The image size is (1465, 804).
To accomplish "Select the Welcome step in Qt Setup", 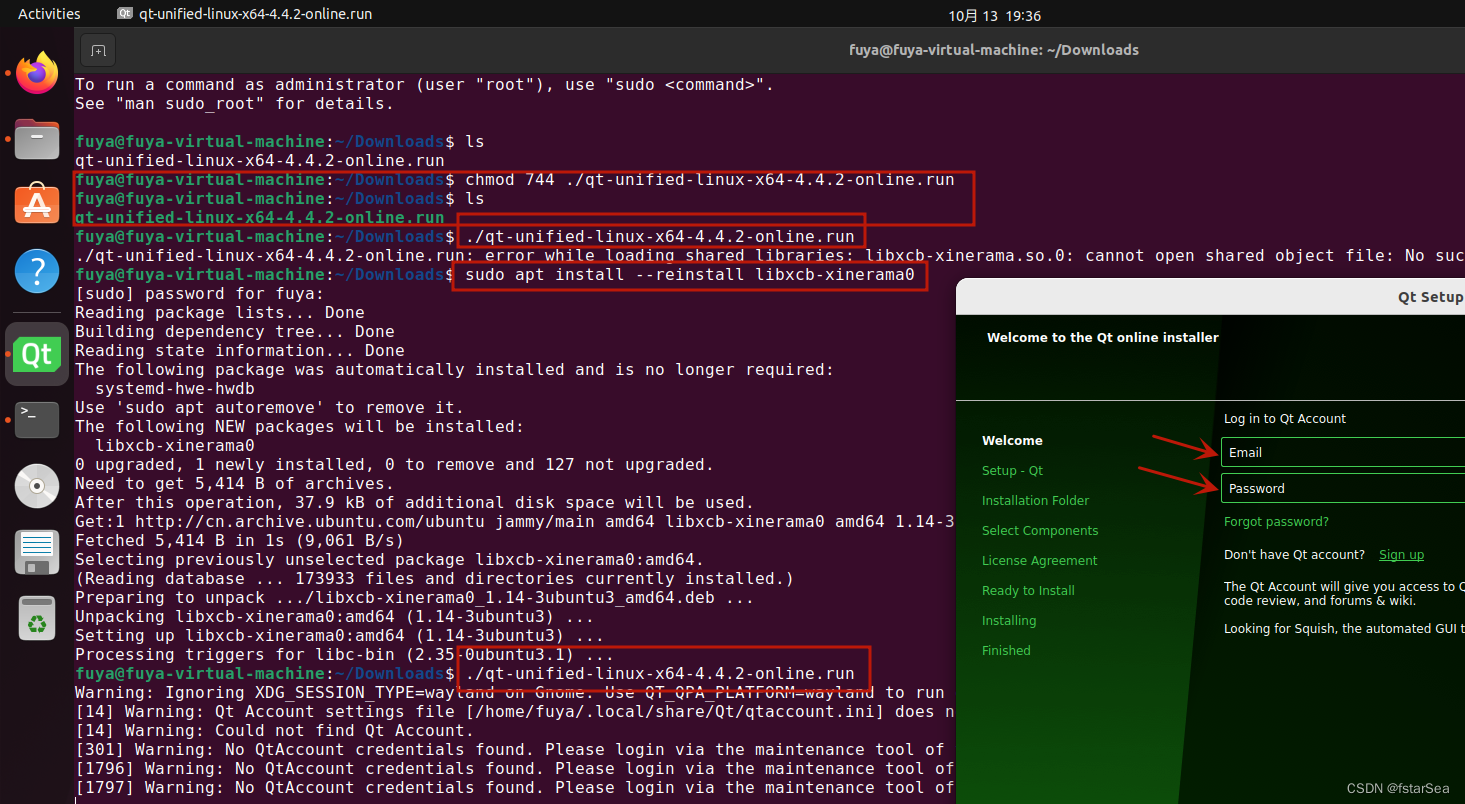I will [1012, 441].
